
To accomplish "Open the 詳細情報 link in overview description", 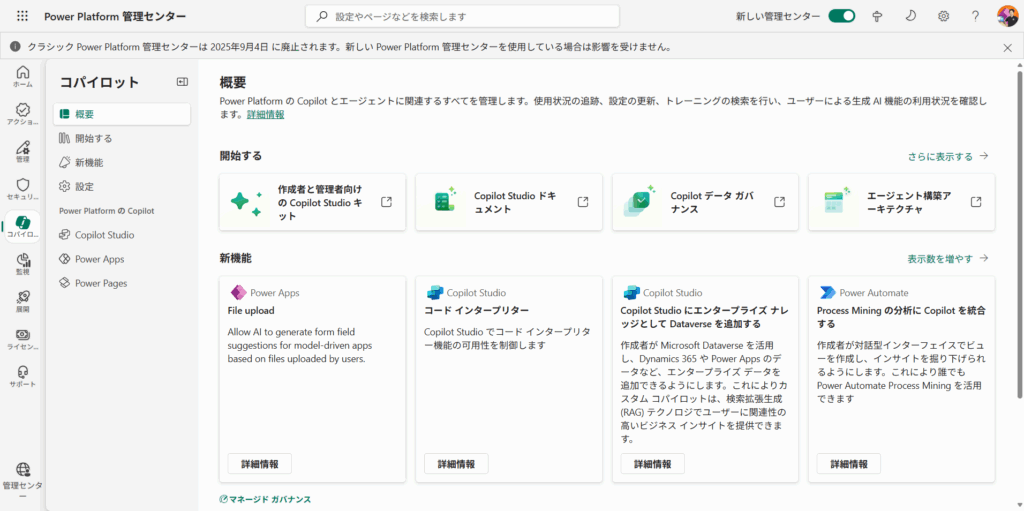I will (265, 115).
